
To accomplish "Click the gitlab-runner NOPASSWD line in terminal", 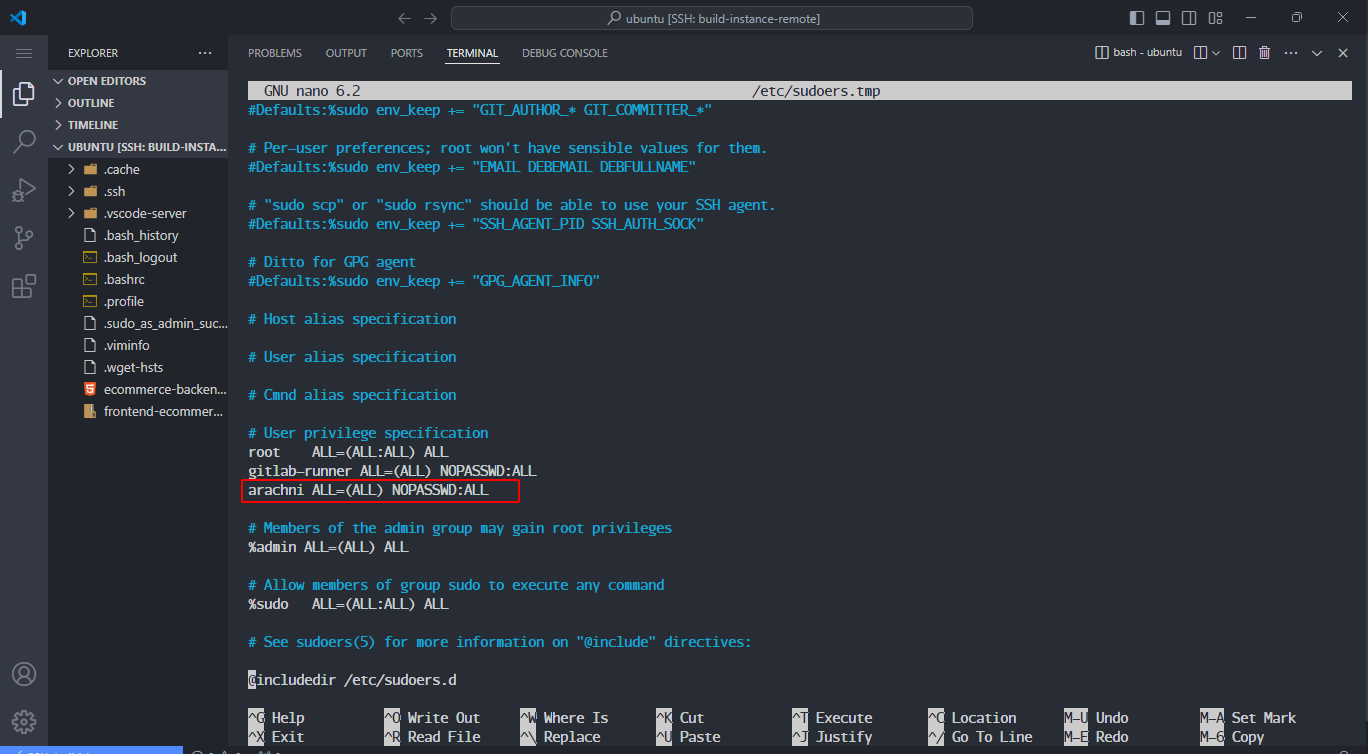I will click(x=393, y=471).
